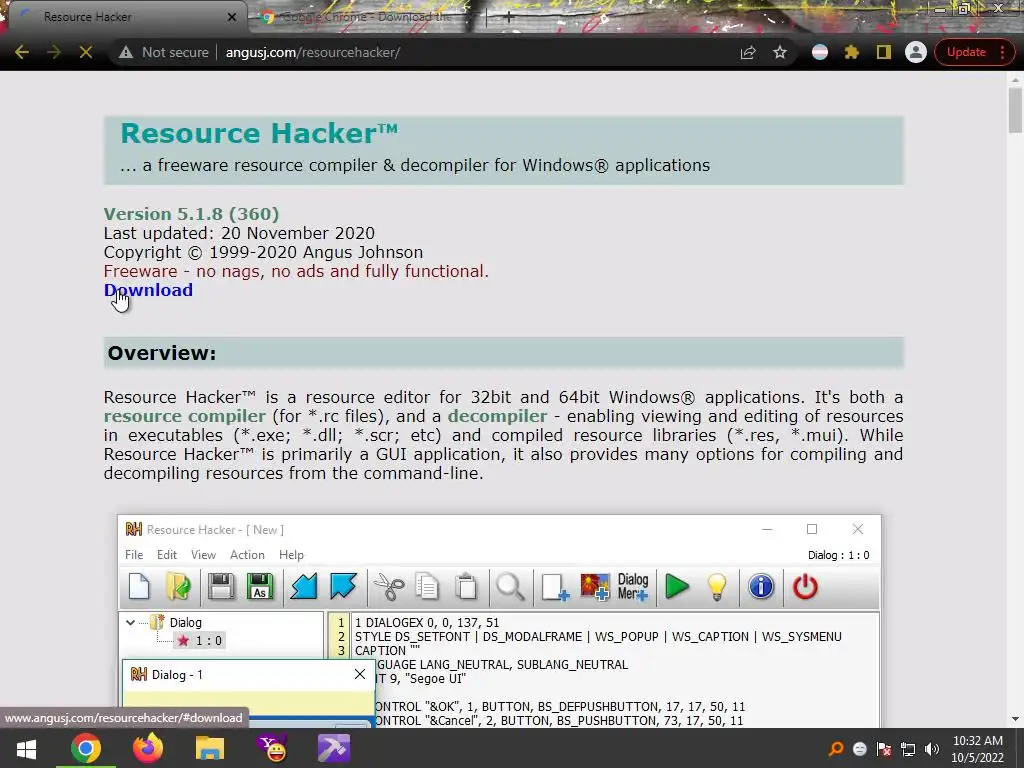Bookmark this page with the star icon
This screenshot has height=768, width=1024.
[x=780, y=52]
